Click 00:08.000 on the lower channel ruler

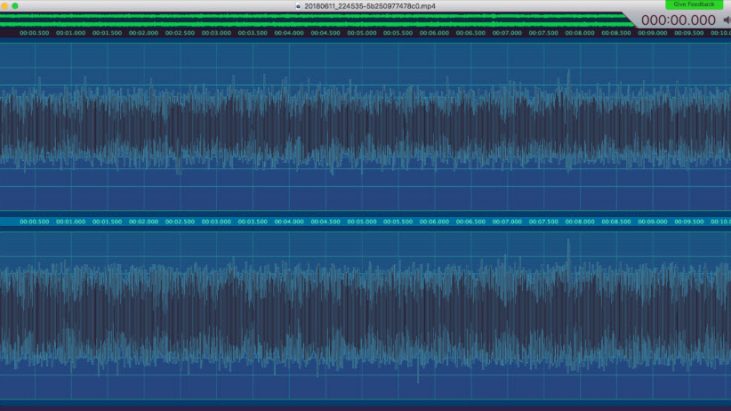tap(580, 222)
